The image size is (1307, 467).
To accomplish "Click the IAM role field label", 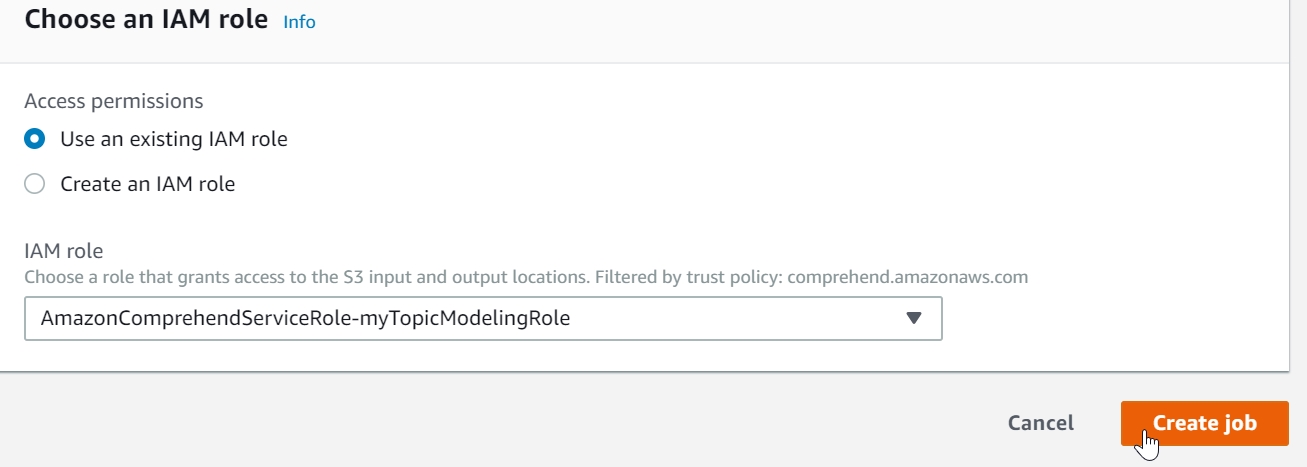I will tap(64, 251).
